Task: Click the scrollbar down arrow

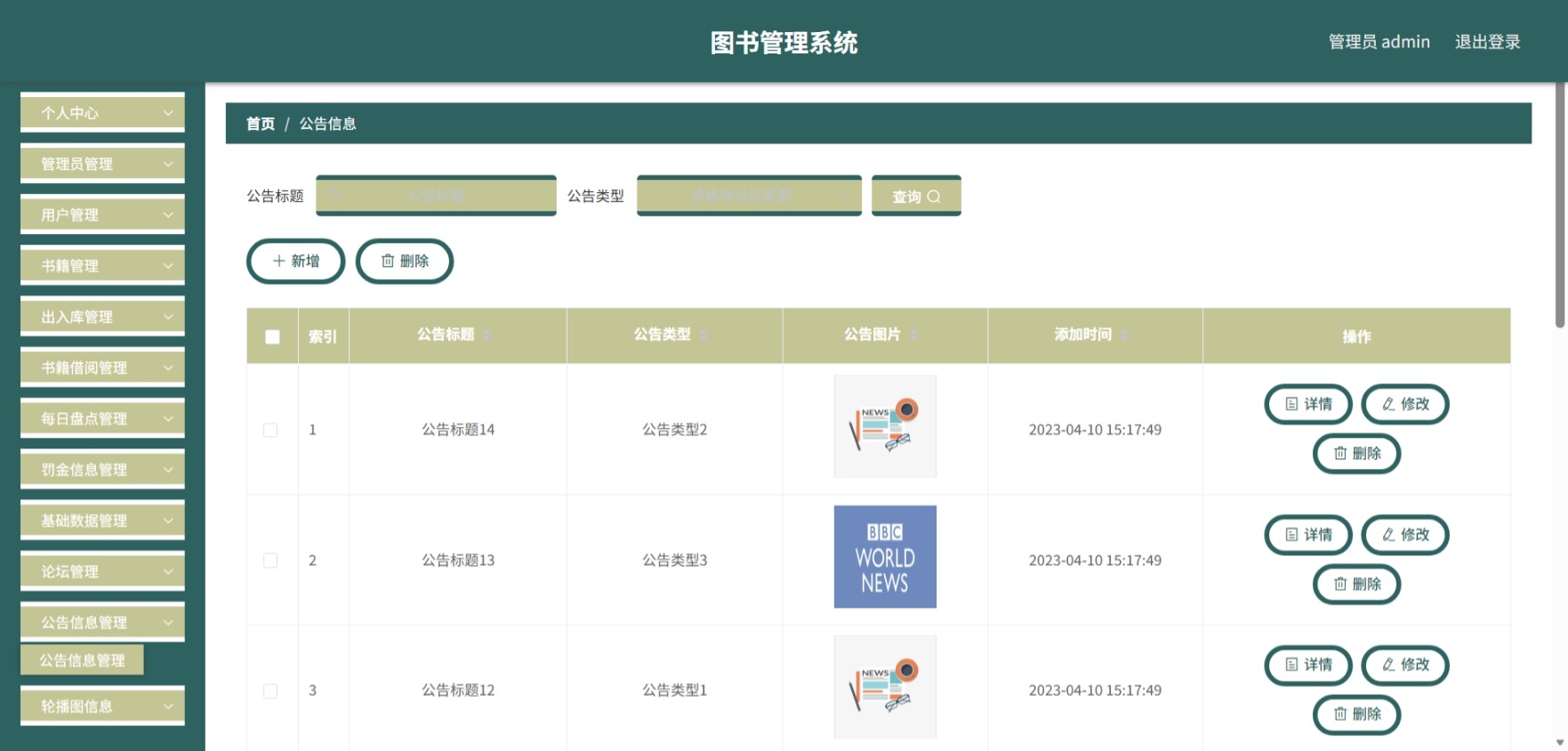Action: [x=1560, y=742]
